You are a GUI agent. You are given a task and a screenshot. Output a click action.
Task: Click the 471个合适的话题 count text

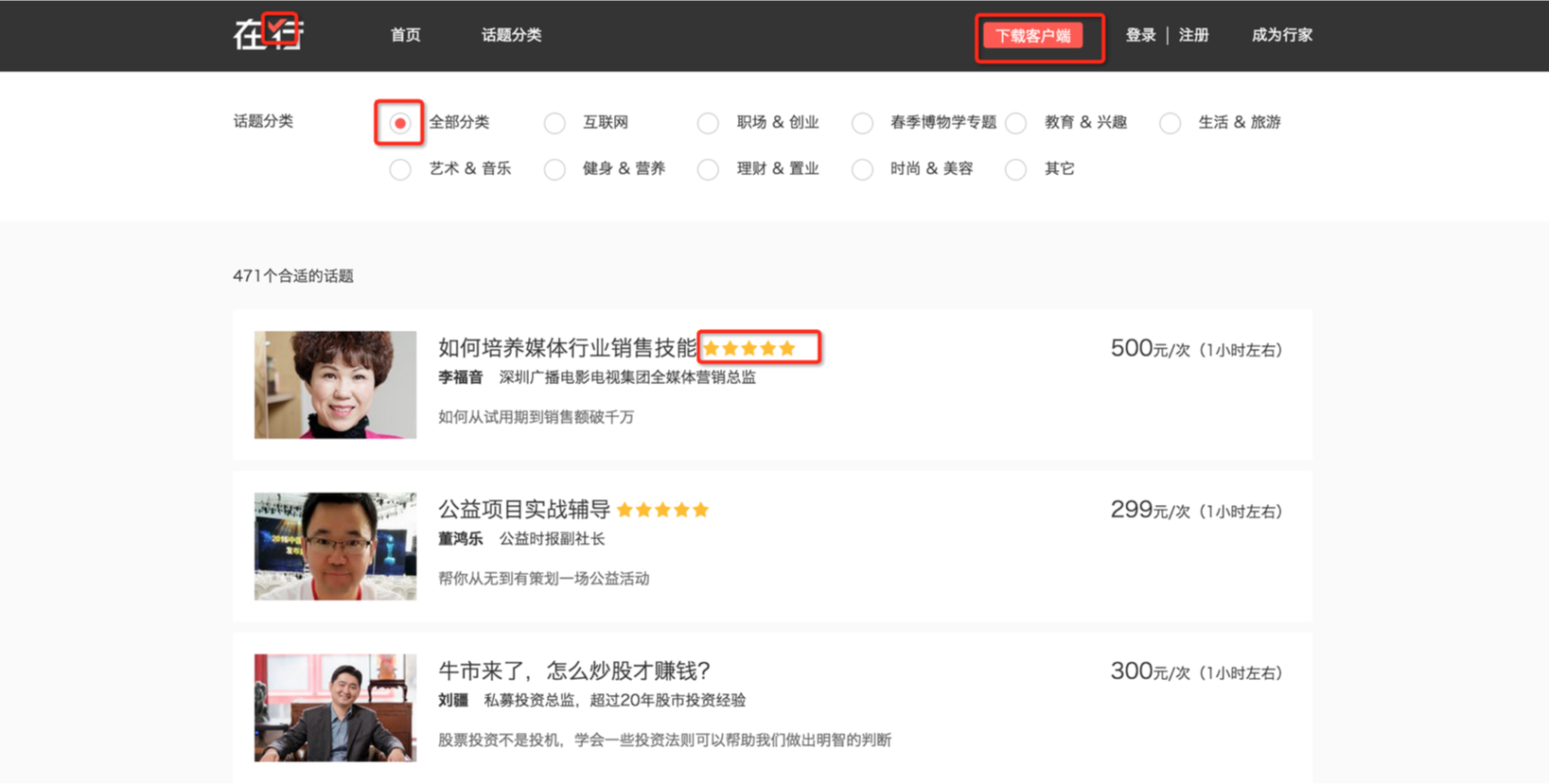[x=293, y=276]
